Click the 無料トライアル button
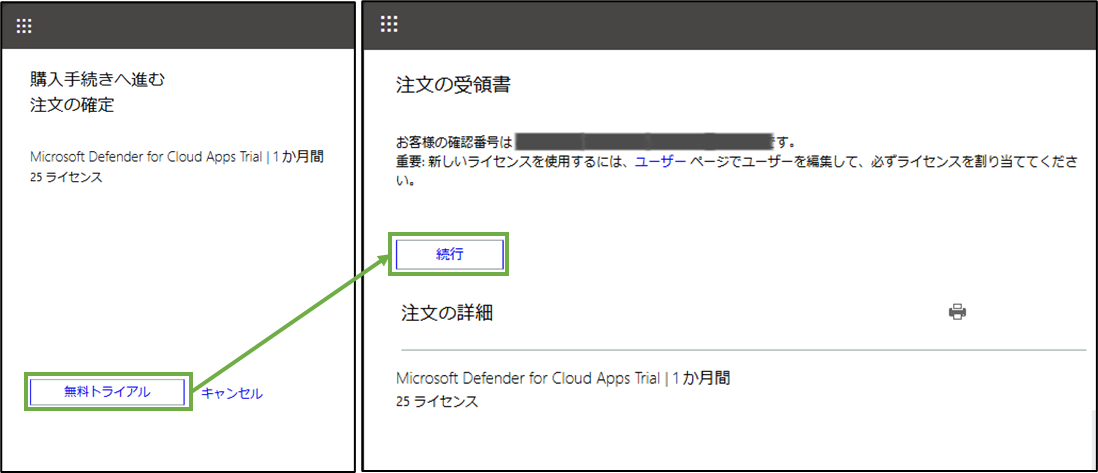Viewport: 1098px width, 473px height. [107, 392]
